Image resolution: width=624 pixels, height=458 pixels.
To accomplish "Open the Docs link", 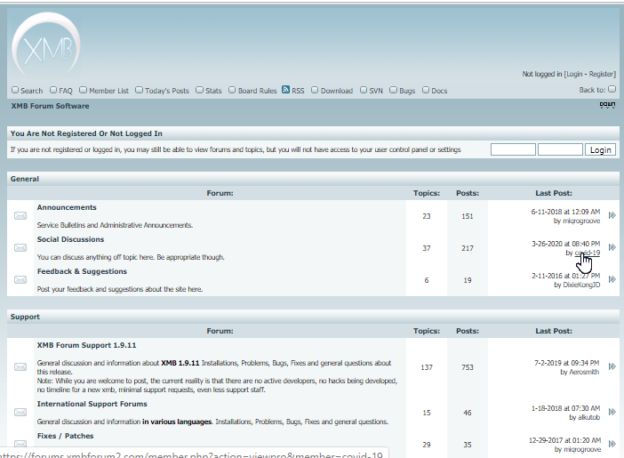I will pos(439,91).
